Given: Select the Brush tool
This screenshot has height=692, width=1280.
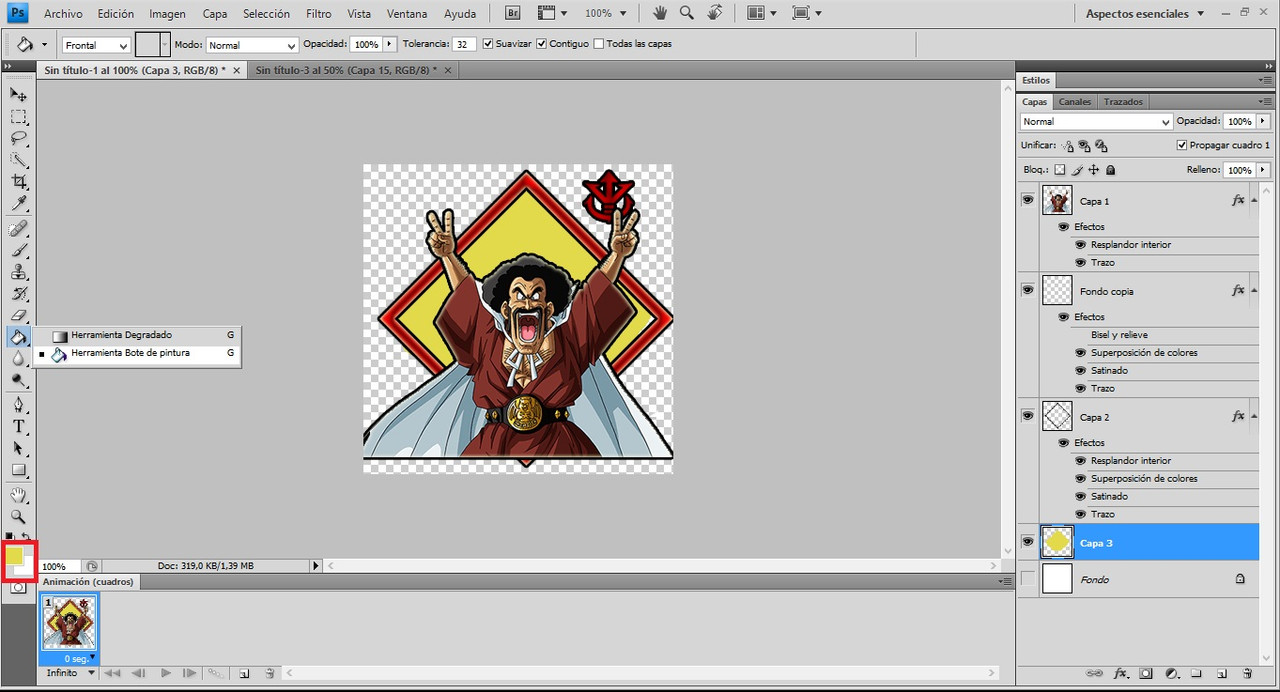Looking at the screenshot, I should click(x=18, y=250).
